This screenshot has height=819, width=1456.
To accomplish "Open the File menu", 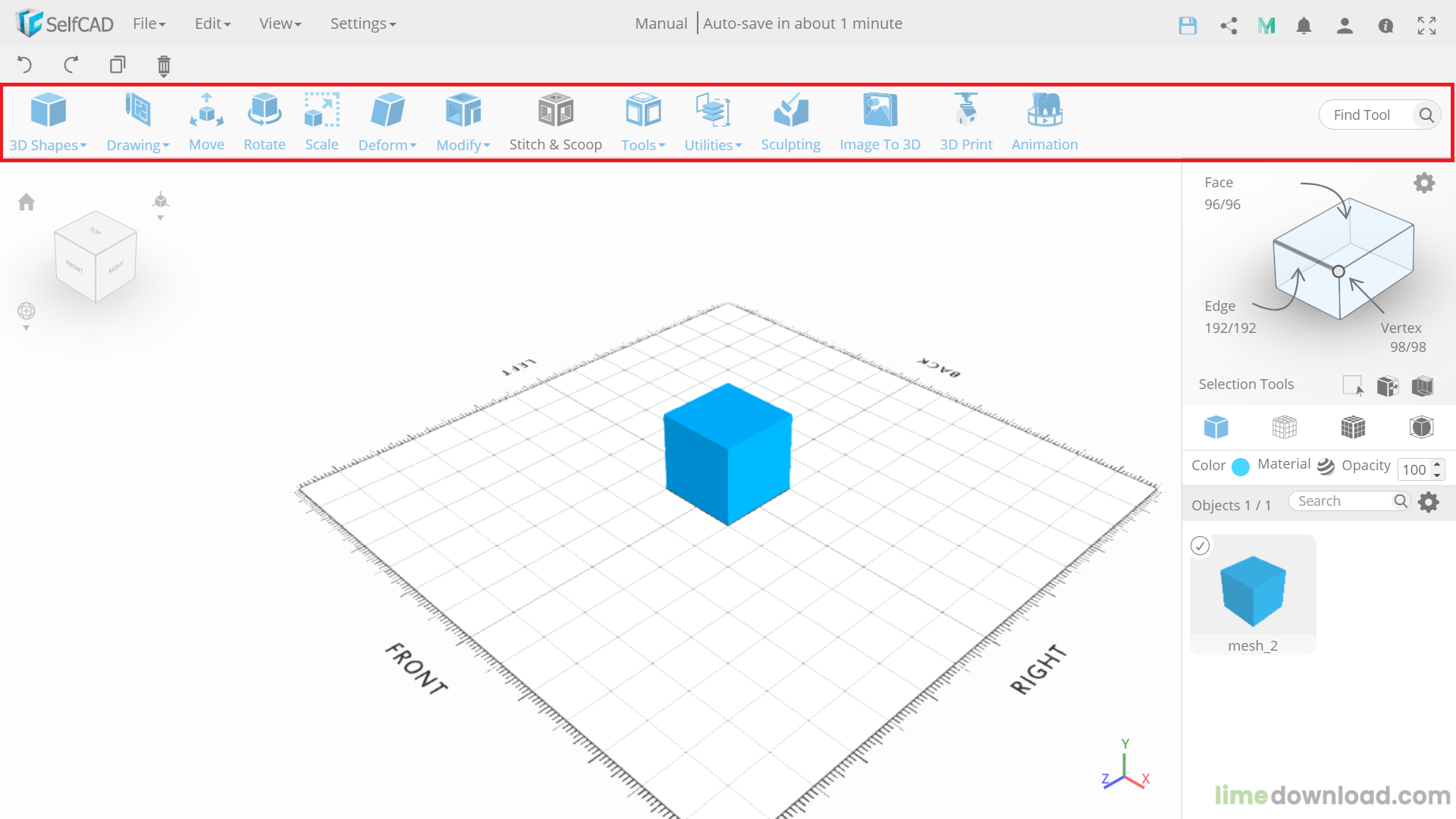I will (149, 24).
